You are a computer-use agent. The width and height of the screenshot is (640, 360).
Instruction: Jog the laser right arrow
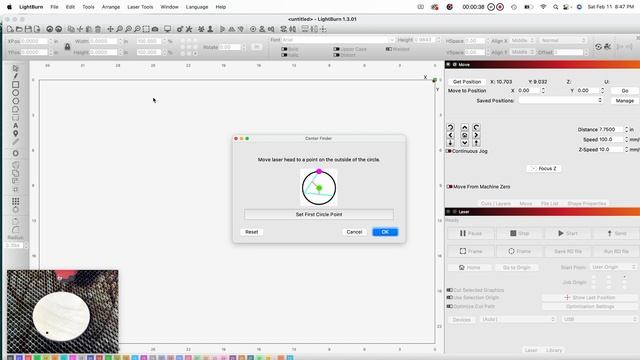476,135
